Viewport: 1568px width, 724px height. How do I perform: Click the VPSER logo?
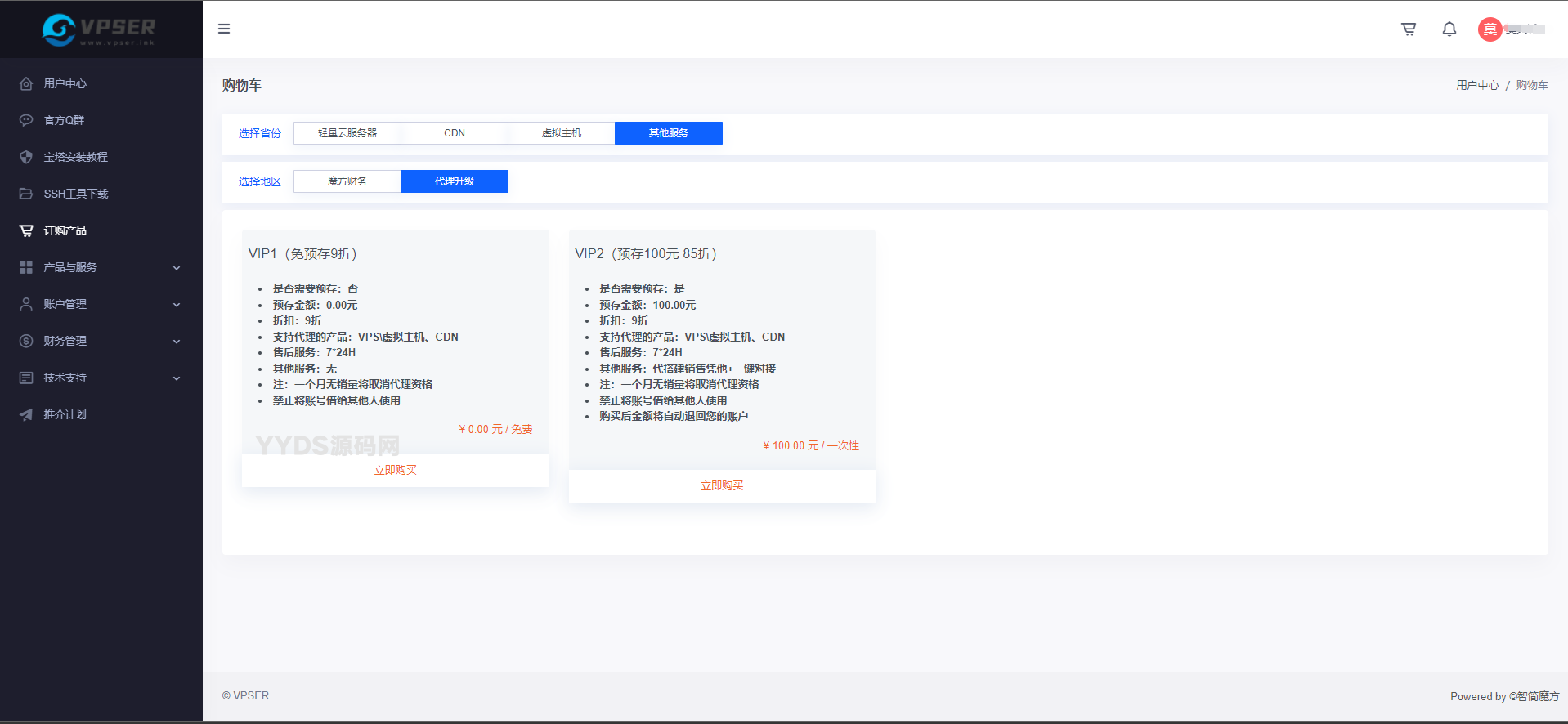coord(100,29)
